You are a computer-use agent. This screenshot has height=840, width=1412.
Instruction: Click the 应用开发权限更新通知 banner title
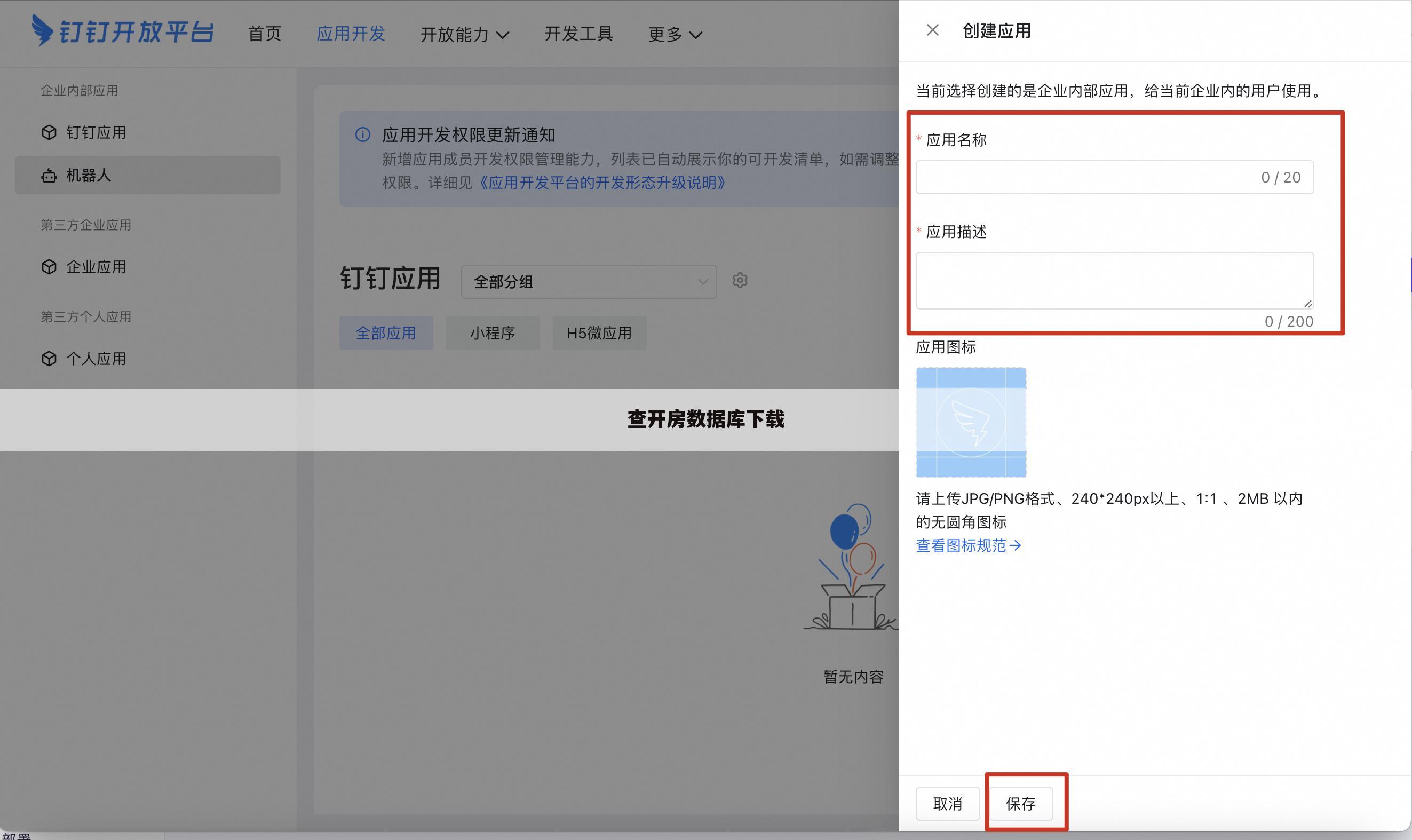pyautogui.click(x=469, y=135)
